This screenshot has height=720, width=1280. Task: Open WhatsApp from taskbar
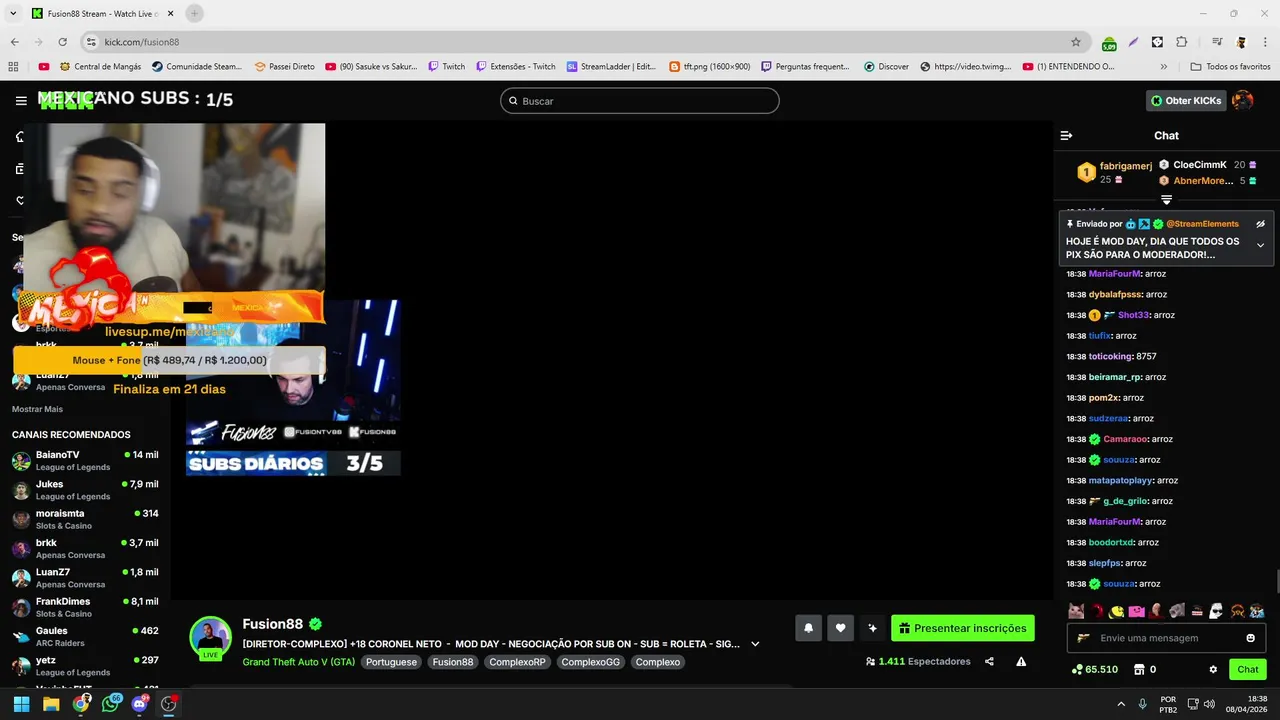click(x=110, y=704)
